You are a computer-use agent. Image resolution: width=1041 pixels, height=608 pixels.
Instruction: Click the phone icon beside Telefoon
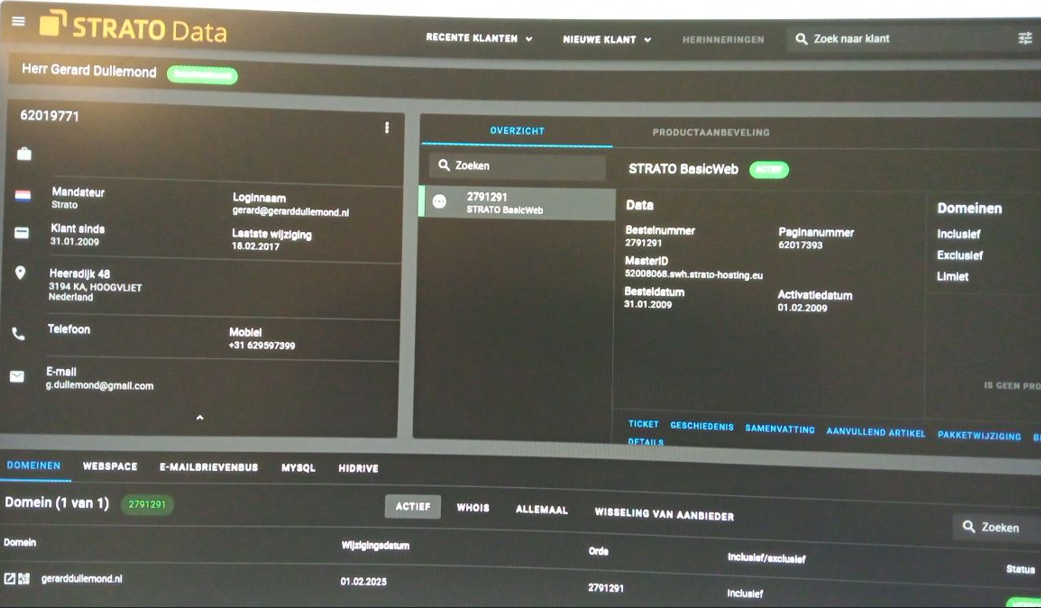point(18,334)
